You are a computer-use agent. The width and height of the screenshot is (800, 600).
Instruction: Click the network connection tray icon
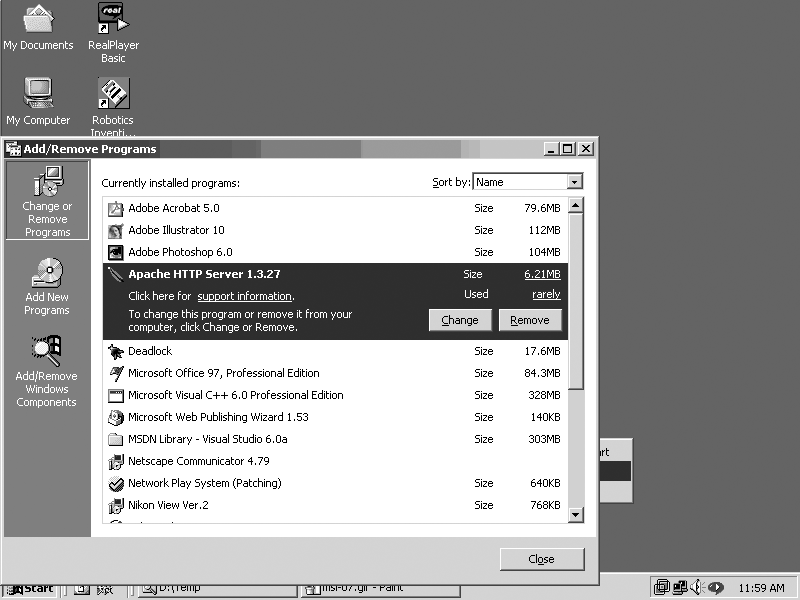click(680, 587)
